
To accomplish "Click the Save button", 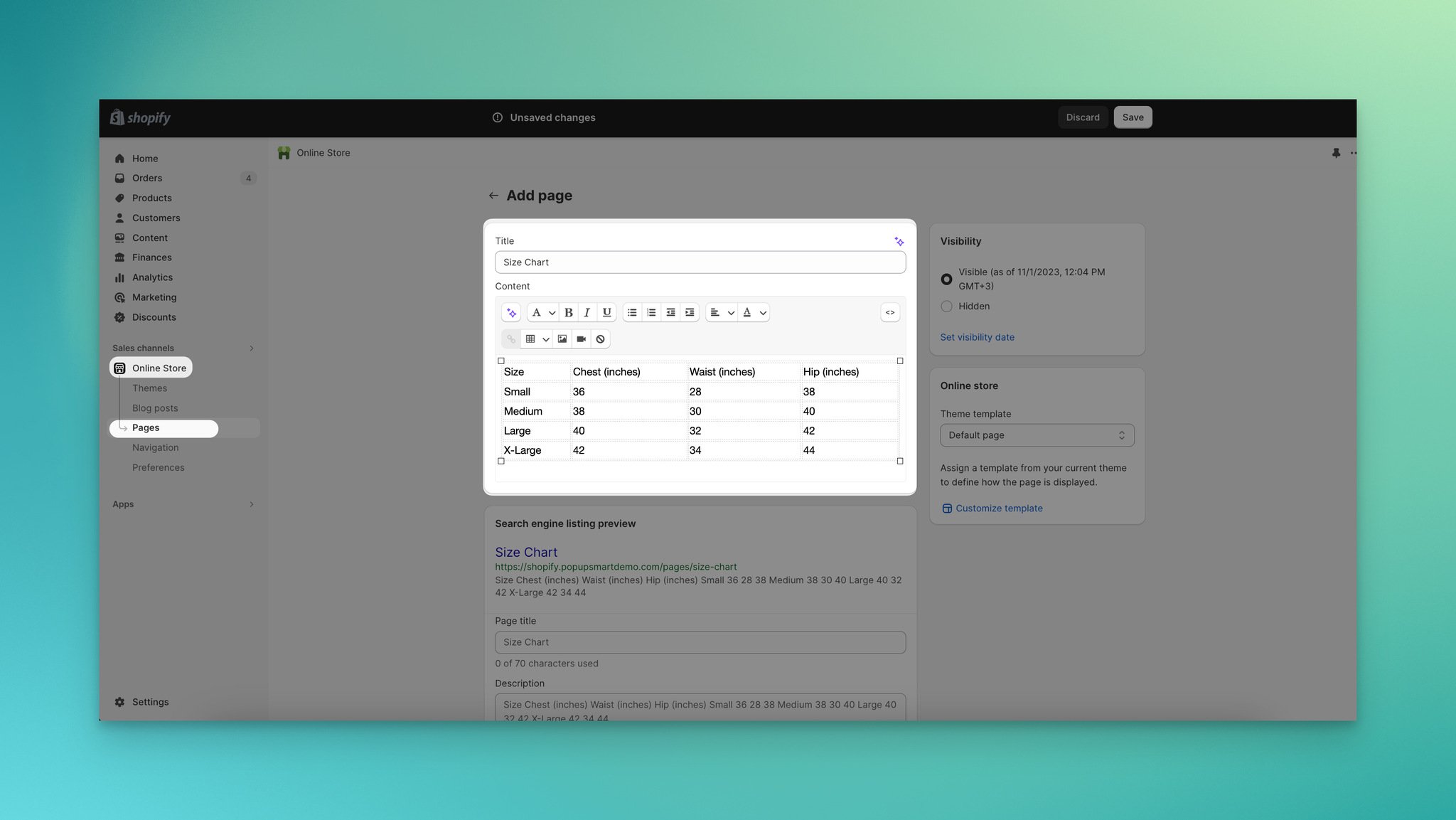I will [x=1132, y=117].
